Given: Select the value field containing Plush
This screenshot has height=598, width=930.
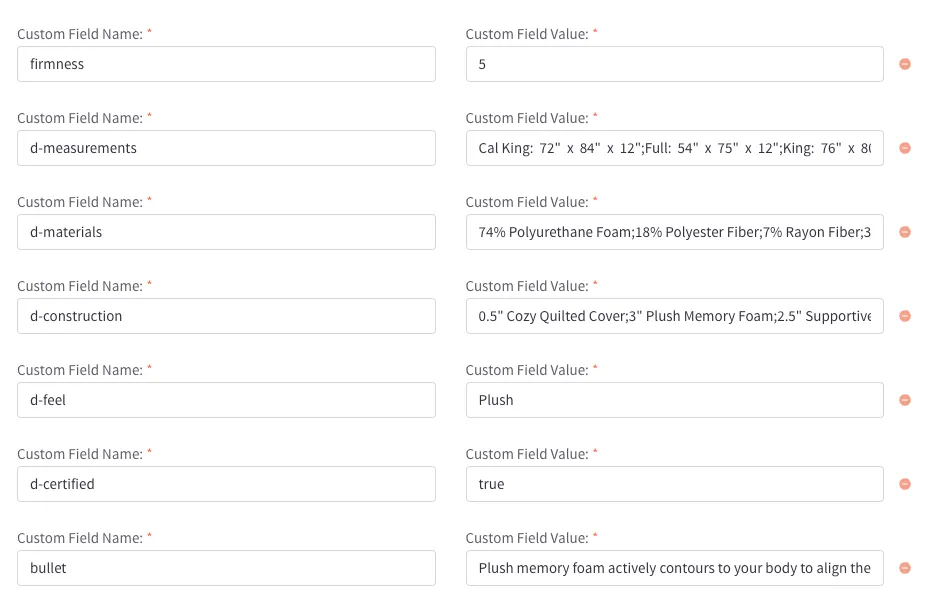Looking at the screenshot, I should 674,399.
